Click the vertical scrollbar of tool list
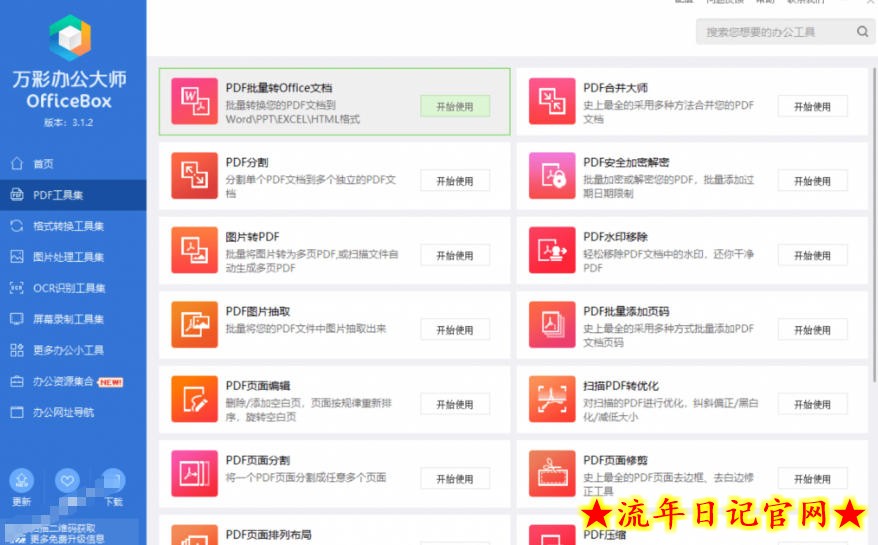 click(874, 224)
